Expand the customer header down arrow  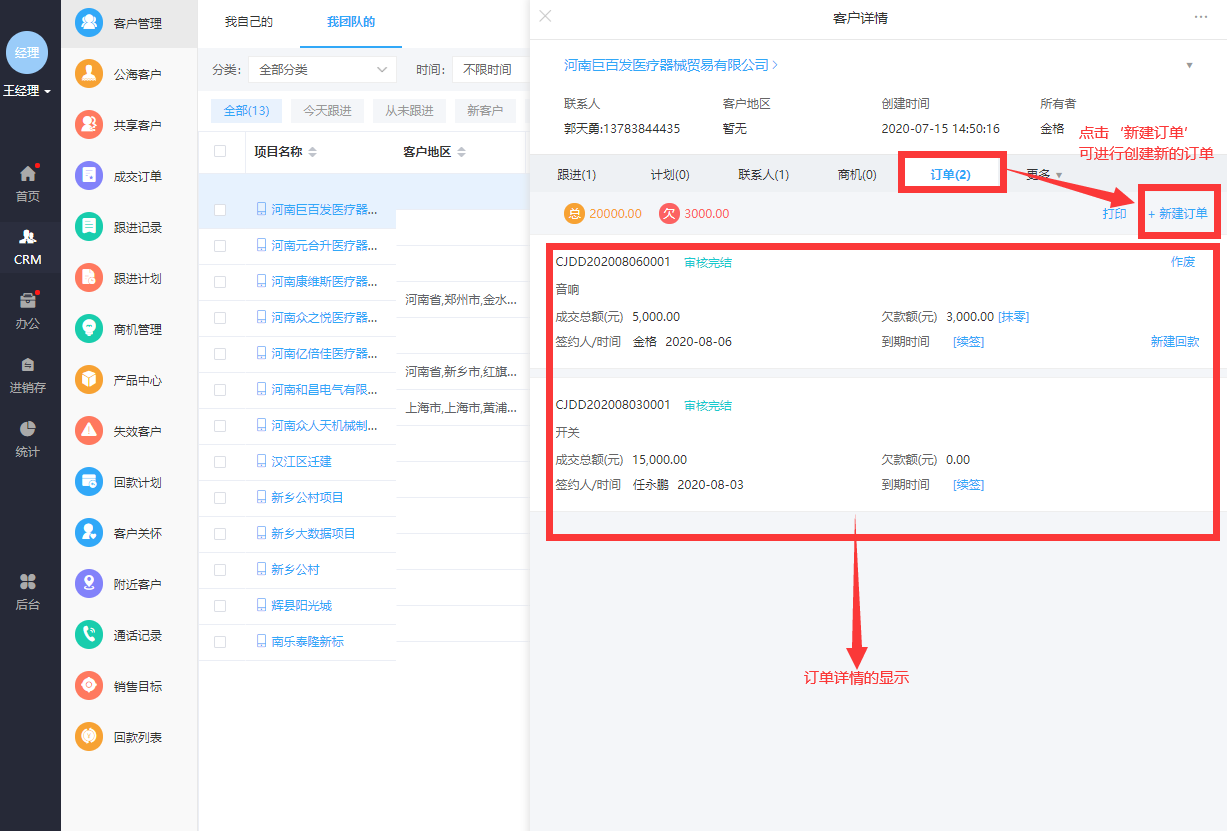[x=1189, y=65]
